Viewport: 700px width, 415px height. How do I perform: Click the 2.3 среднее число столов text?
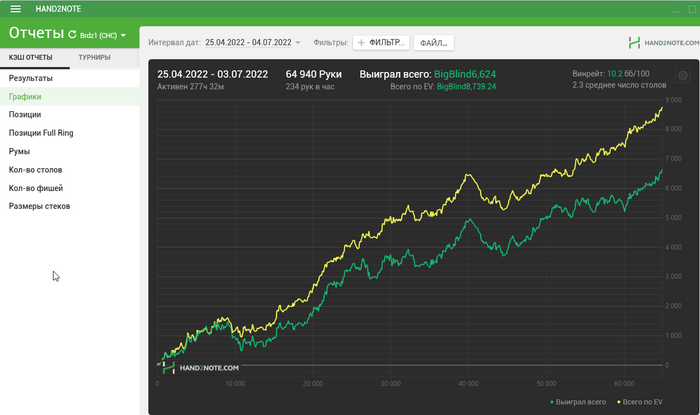coord(619,85)
